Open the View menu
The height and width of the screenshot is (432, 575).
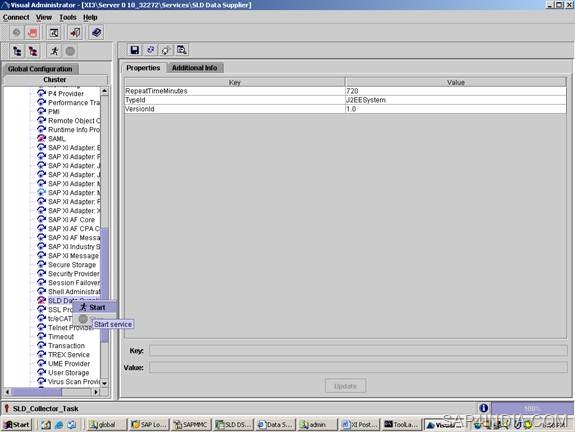pos(44,17)
